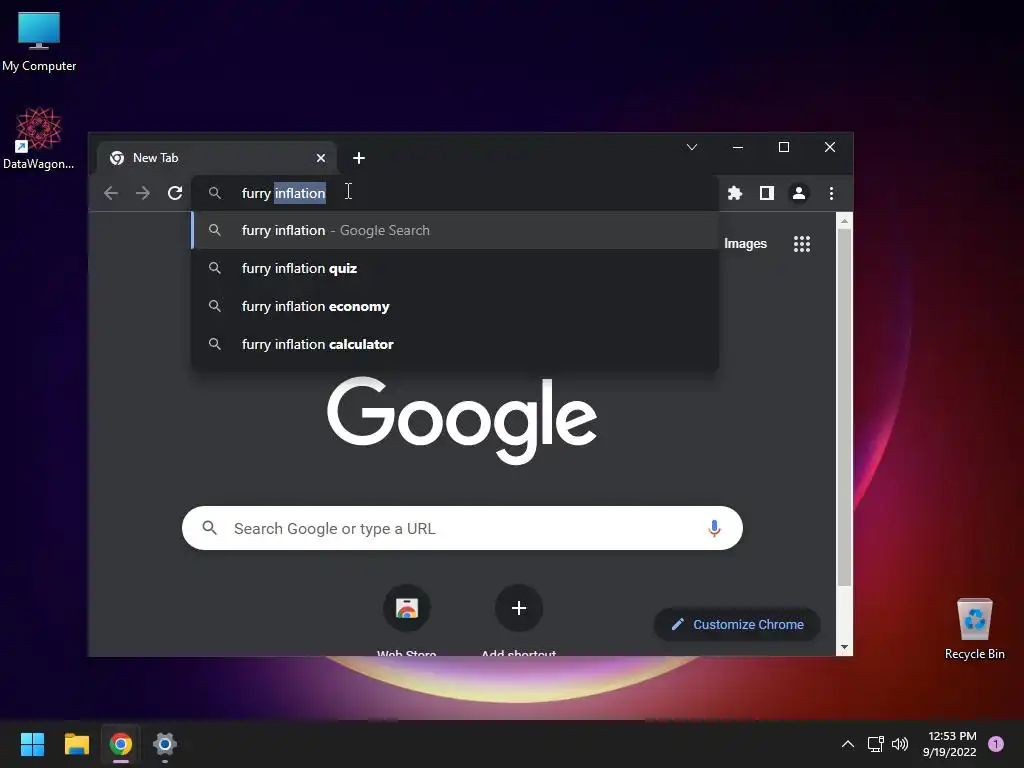Click the volume speaker tray icon

(900, 744)
